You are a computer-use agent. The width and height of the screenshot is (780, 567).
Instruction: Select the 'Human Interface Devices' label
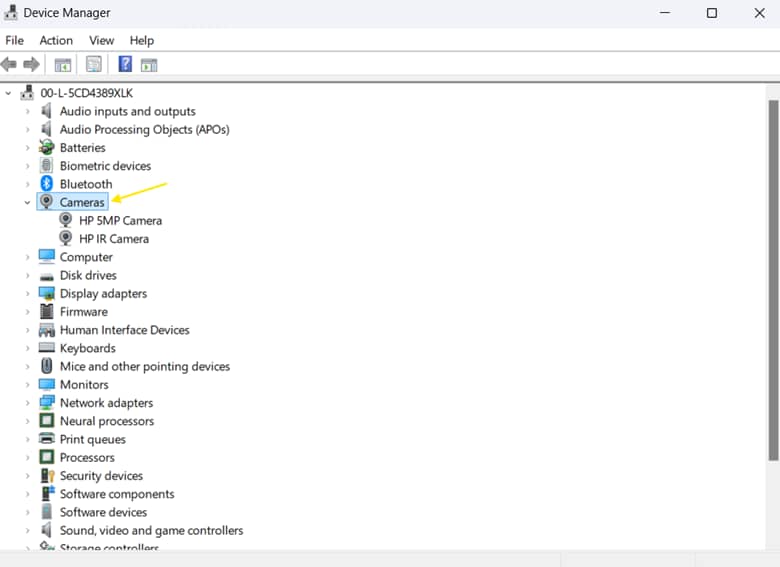click(125, 330)
